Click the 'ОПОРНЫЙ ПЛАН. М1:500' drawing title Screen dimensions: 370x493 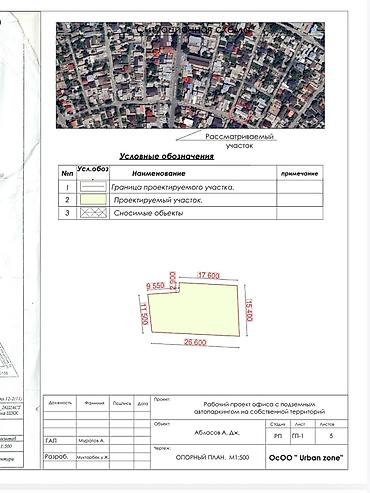[212, 457]
